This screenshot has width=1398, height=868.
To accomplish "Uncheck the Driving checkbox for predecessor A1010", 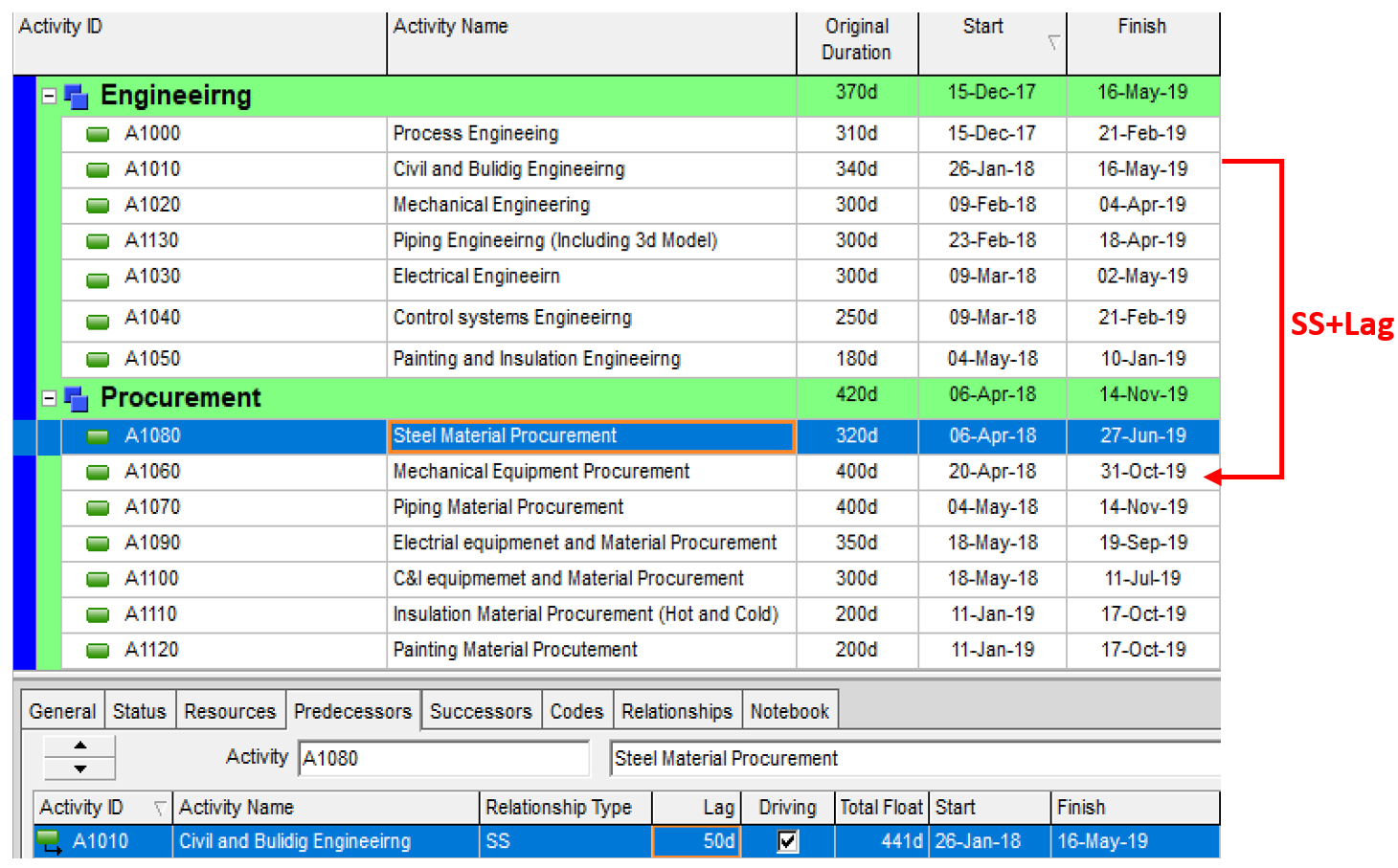I will coord(787,841).
